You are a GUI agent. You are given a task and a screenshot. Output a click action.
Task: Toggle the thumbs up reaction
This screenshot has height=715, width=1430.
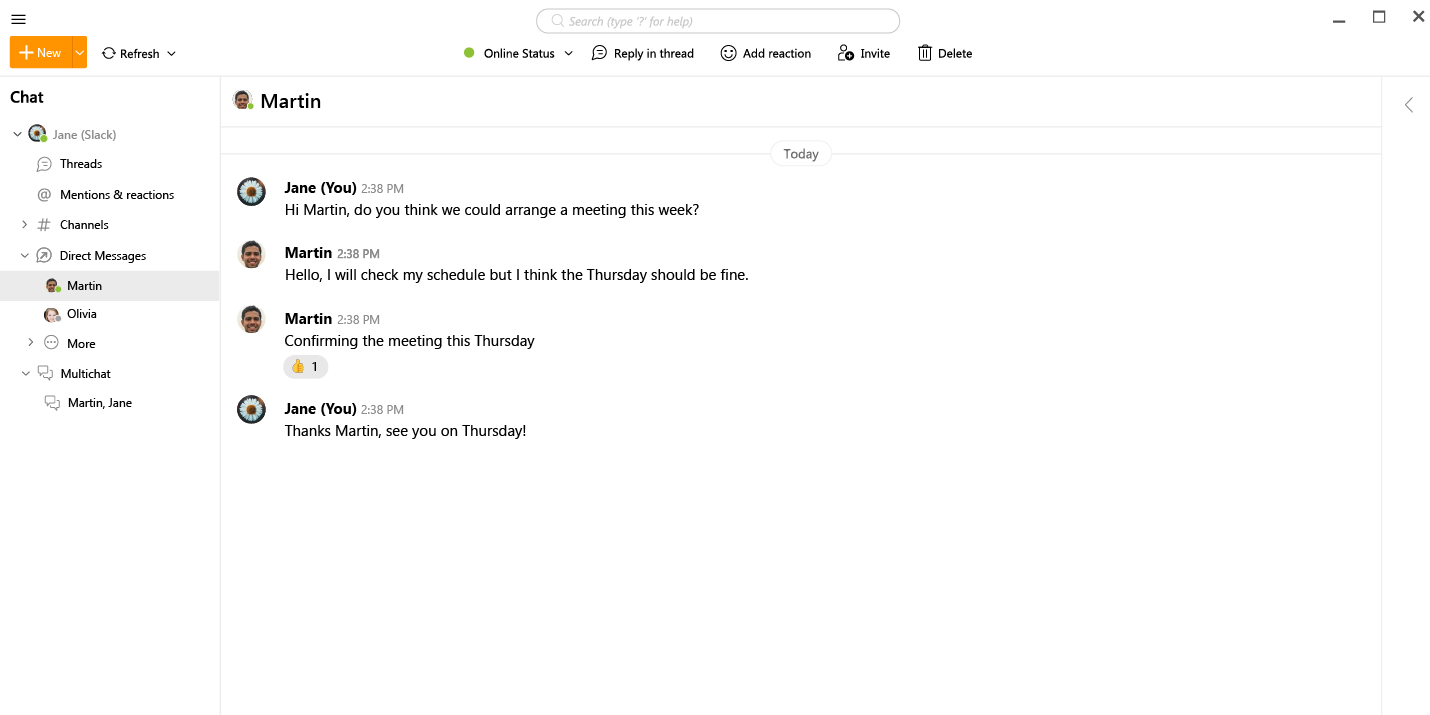click(x=305, y=367)
